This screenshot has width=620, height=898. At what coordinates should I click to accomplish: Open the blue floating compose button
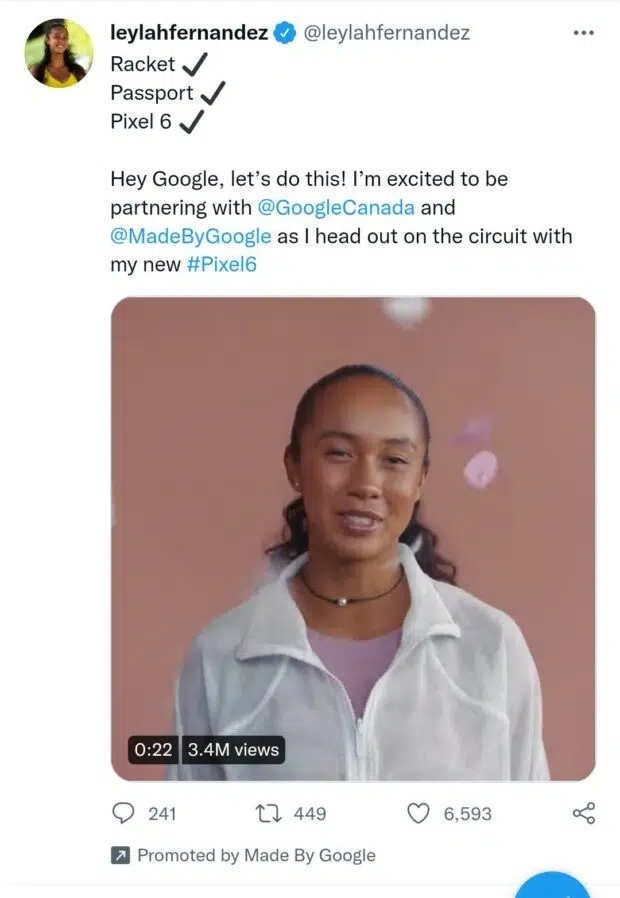[x=556, y=888]
